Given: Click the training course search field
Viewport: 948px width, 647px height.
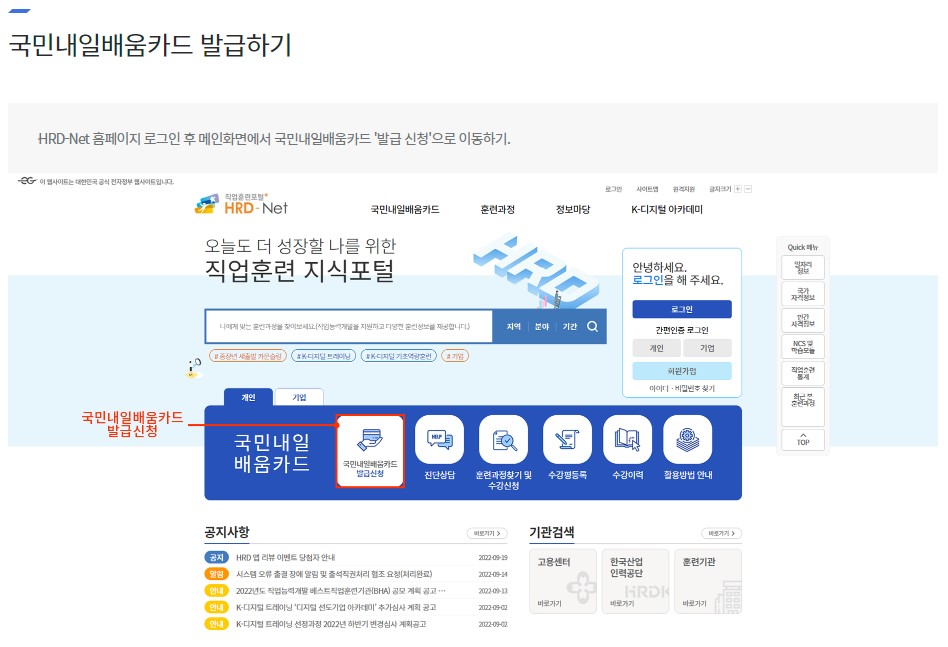Looking at the screenshot, I should tap(349, 327).
